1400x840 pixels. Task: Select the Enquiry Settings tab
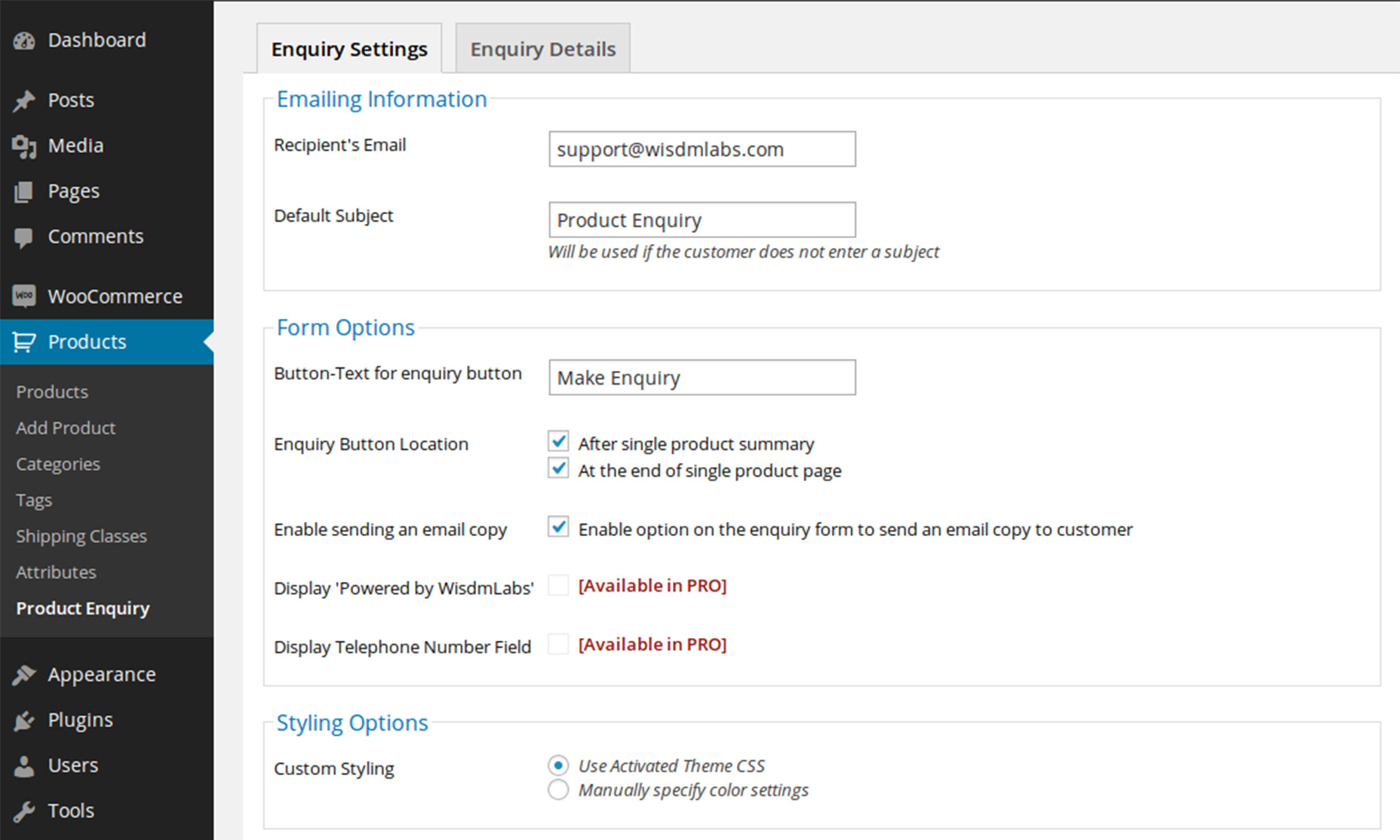click(349, 48)
